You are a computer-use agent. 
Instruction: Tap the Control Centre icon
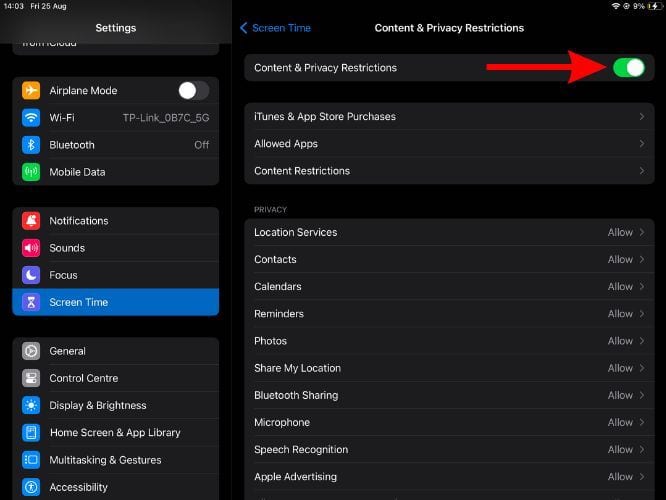pos(31,378)
